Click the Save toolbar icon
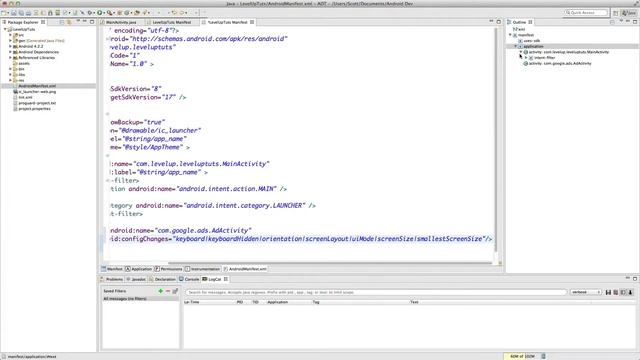 coord(13,13)
